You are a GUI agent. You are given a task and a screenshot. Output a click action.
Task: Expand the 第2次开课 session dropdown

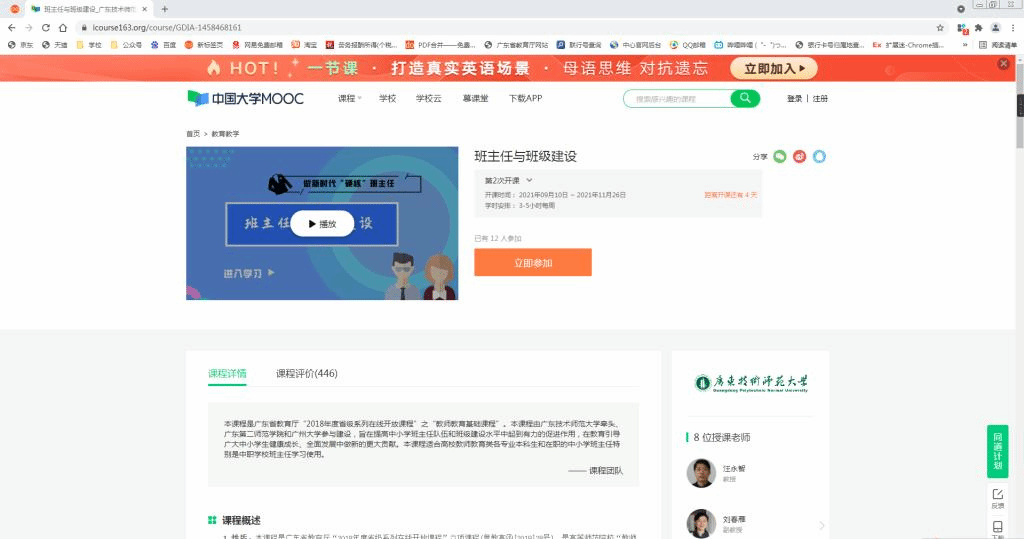coord(508,180)
